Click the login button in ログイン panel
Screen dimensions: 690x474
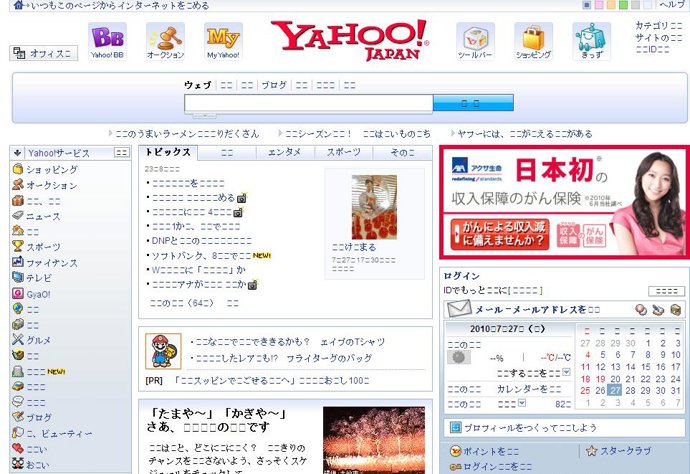pyautogui.click(x=666, y=291)
